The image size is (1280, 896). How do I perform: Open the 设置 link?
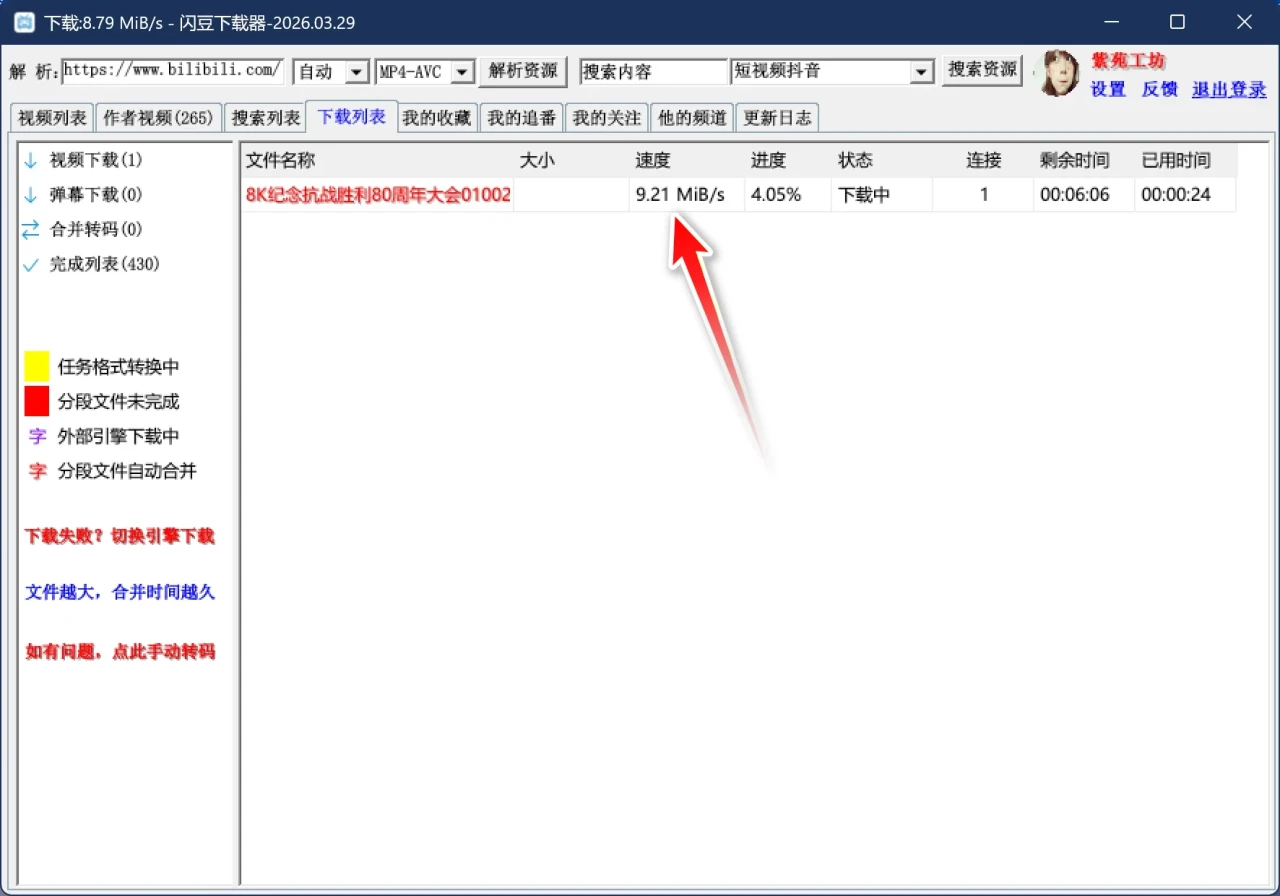(x=1108, y=89)
